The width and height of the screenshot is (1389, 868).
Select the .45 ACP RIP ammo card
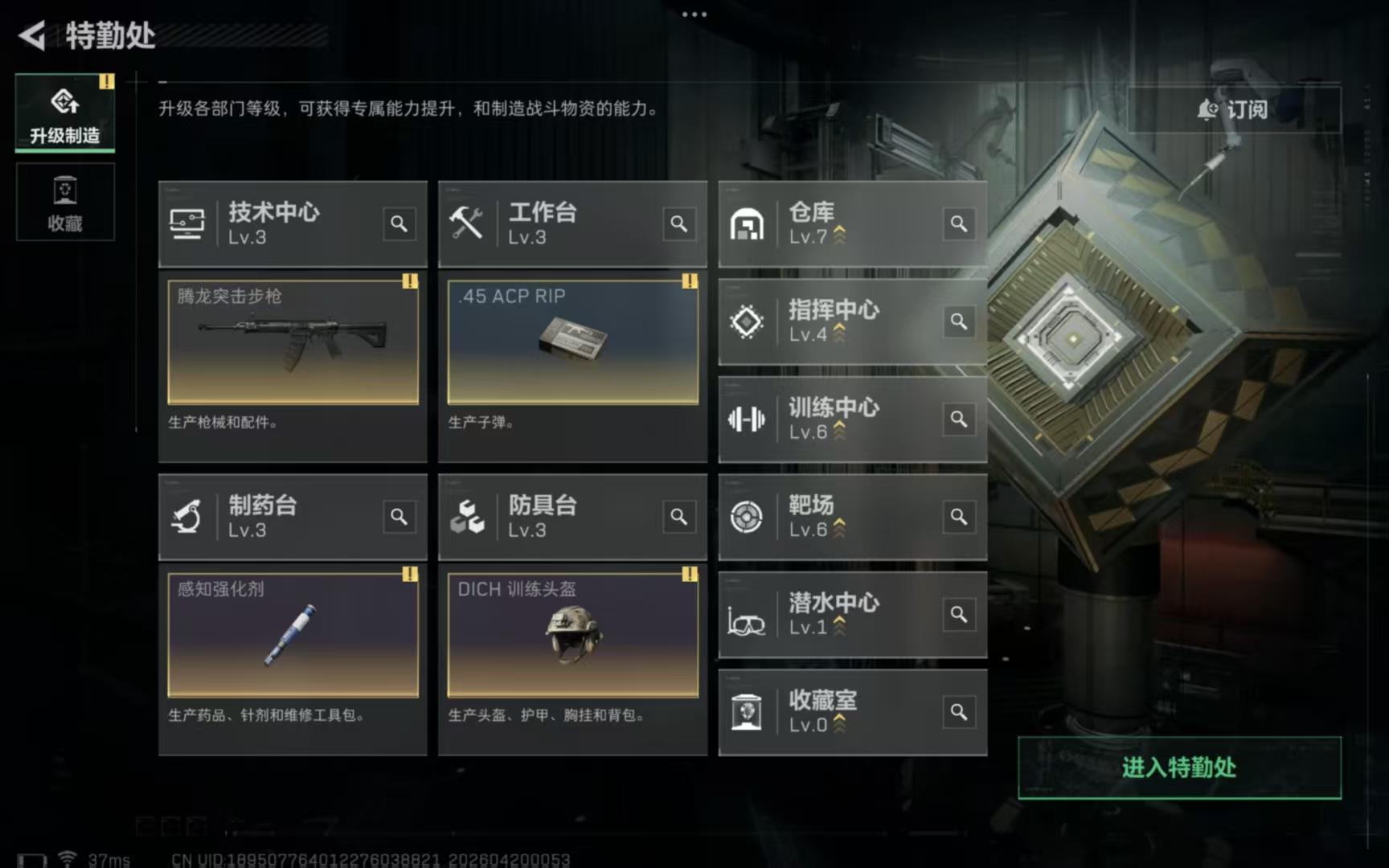tap(572, 342)
